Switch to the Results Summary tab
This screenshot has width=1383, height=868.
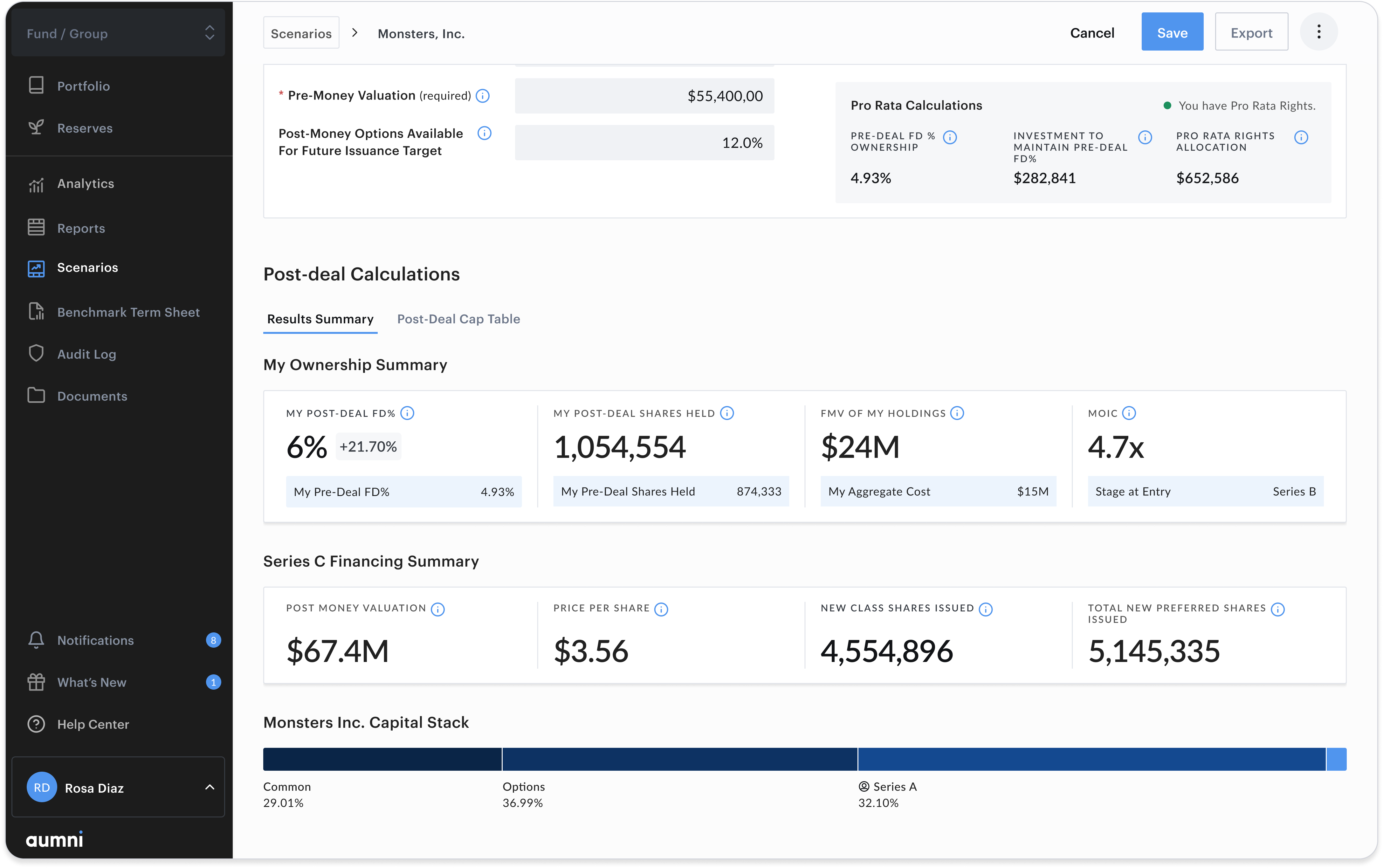(x=320, y=319)
